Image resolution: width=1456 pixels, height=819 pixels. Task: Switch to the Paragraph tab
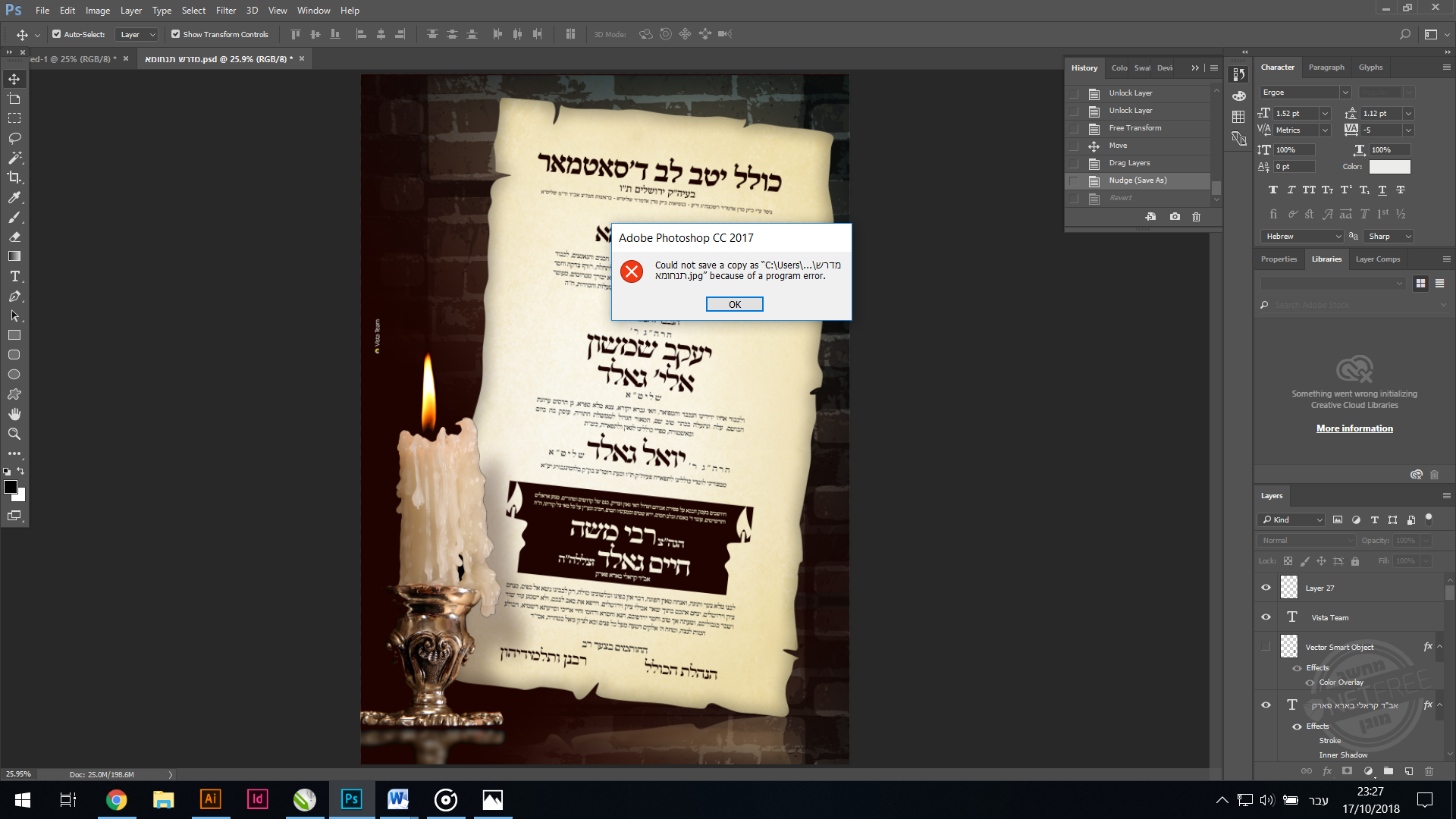tap(1326, 67)
